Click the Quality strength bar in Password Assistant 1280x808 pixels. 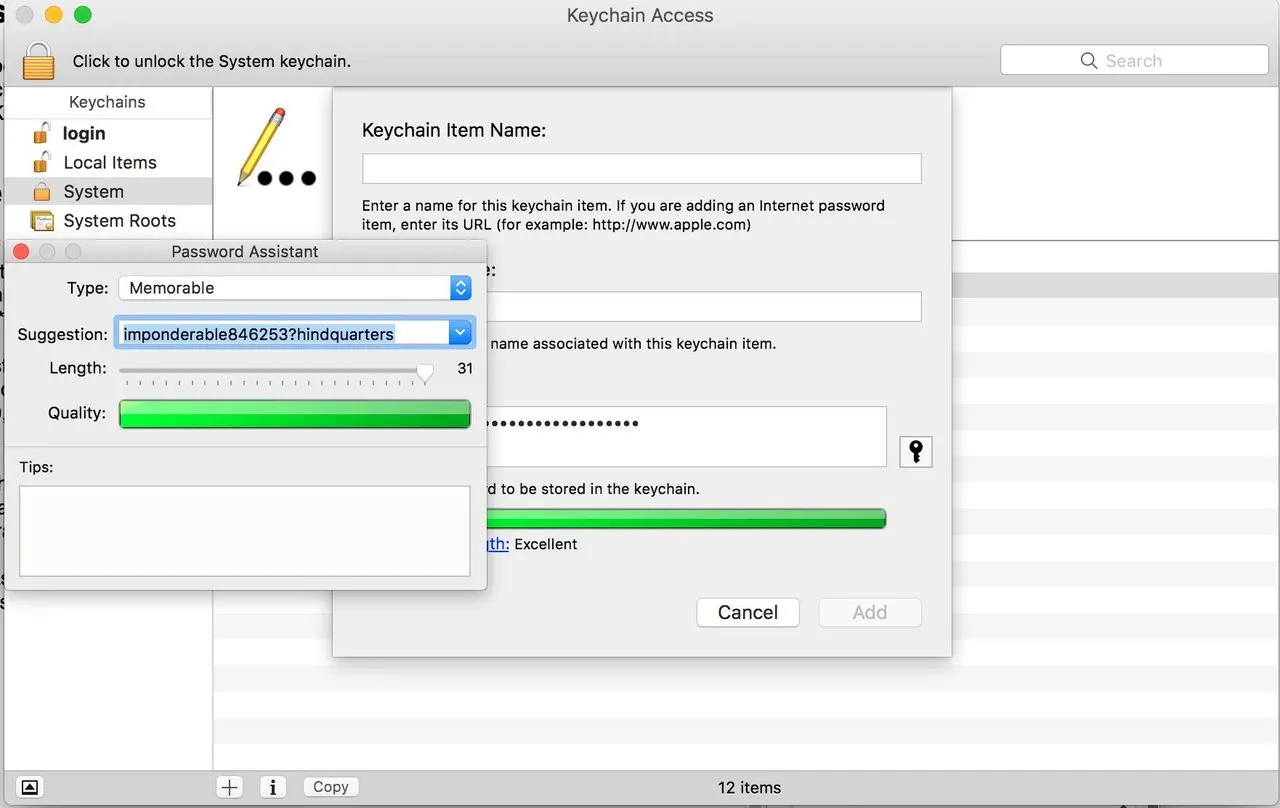(295, 414)
